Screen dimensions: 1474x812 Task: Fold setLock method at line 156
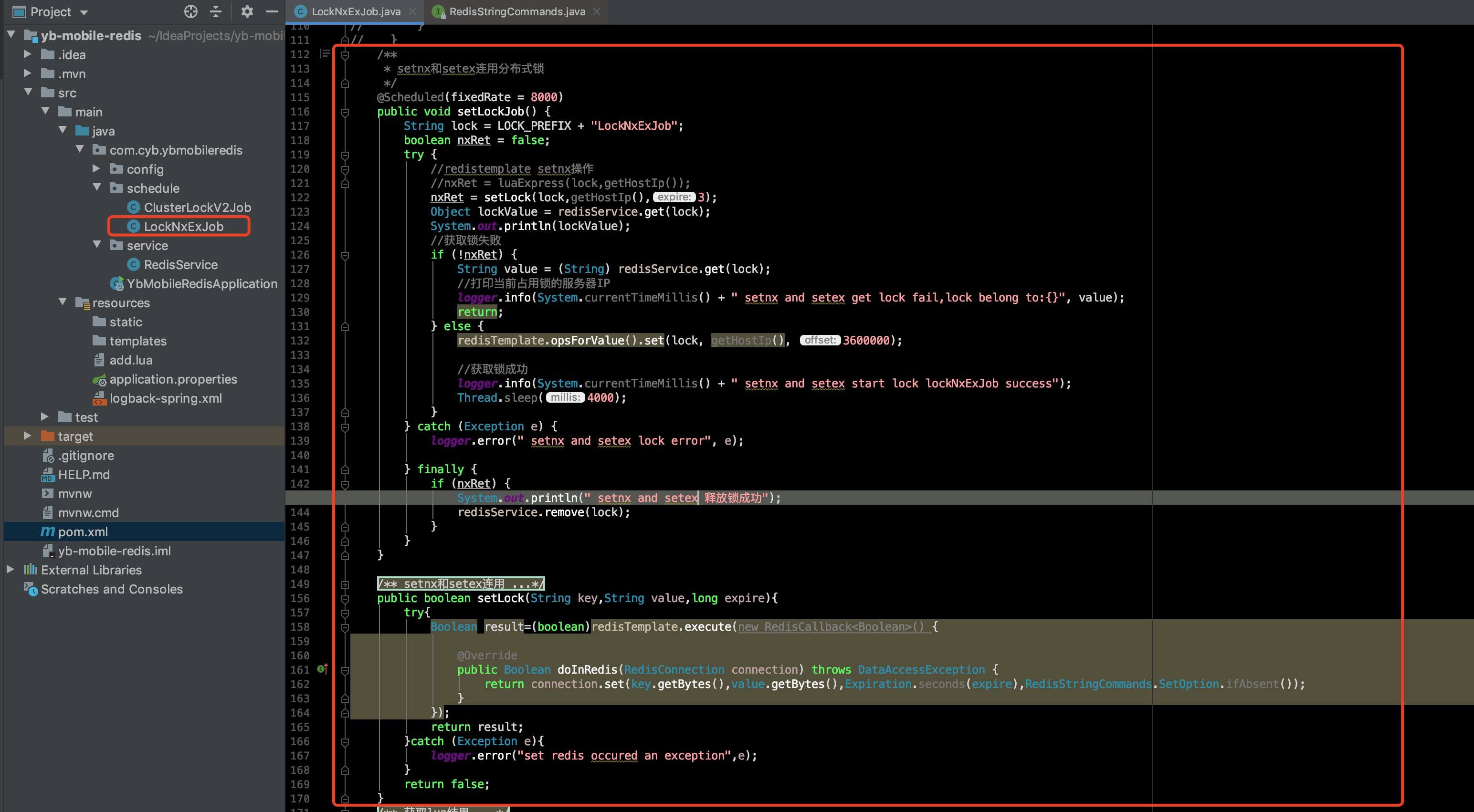point(345,599)
